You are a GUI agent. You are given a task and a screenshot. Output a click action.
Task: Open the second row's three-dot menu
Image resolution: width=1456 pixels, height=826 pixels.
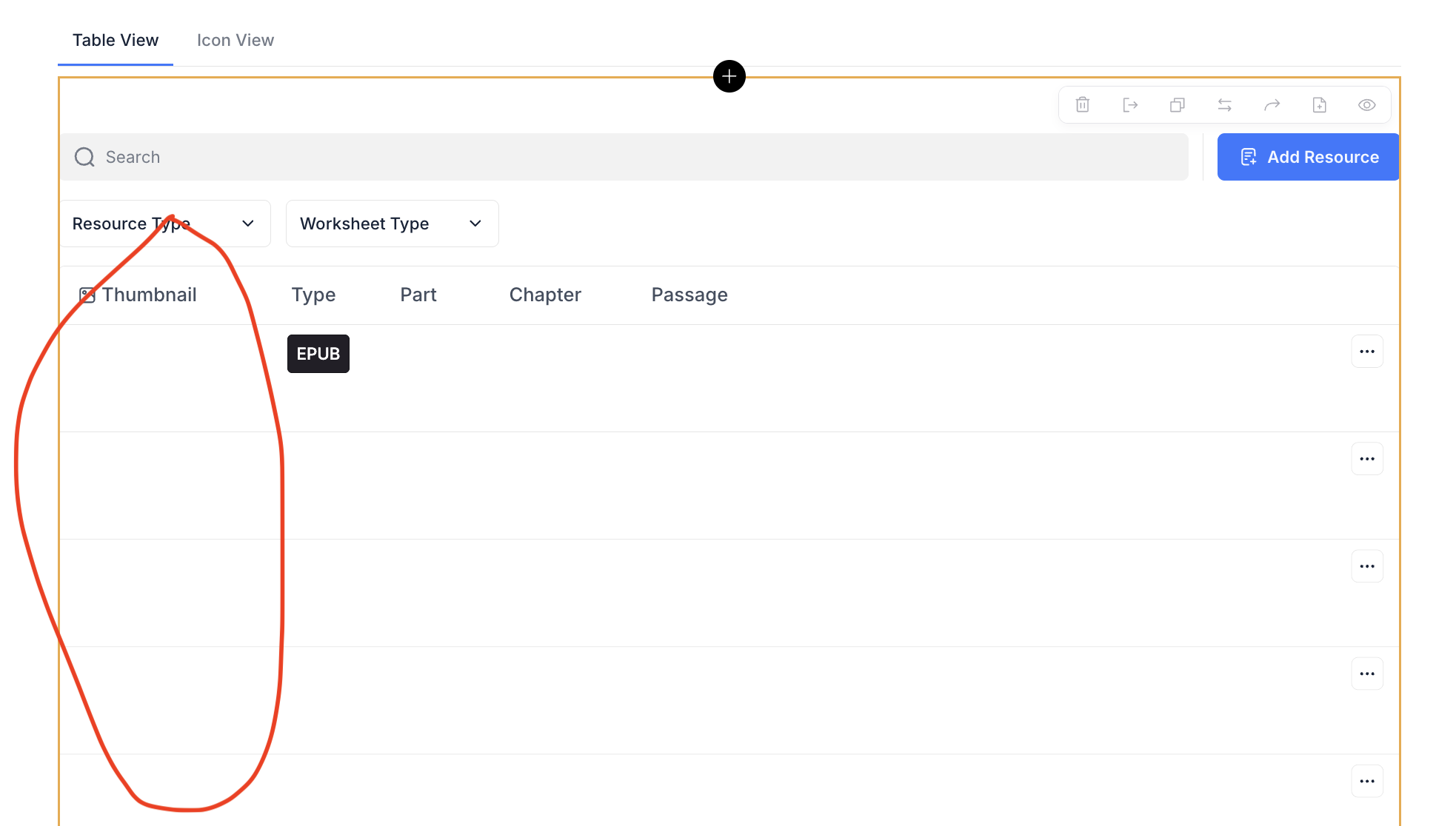coord(1366,459)
